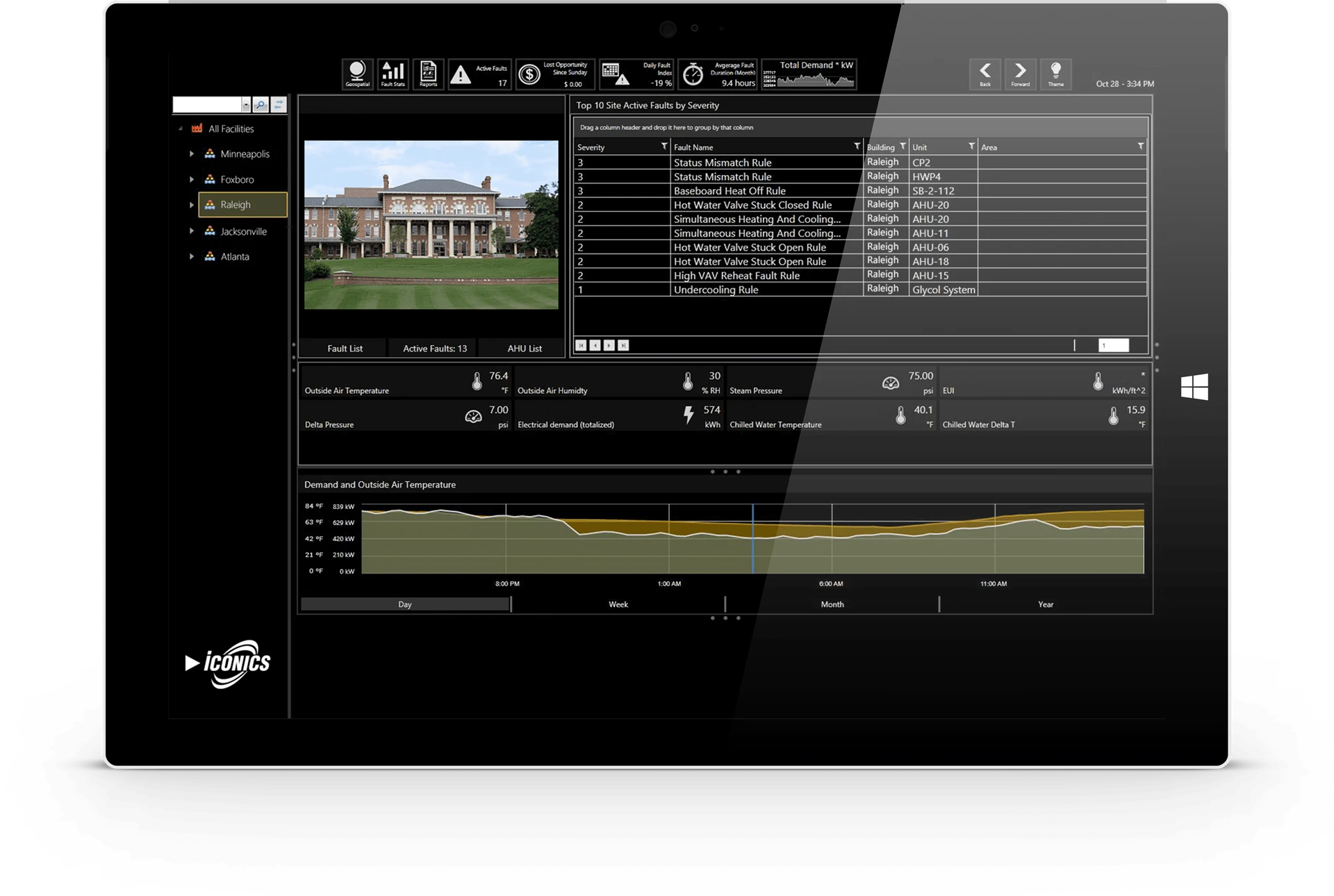Click the Theme light bulb icon
The image size is (1334, 896).
pos(1055,74)
